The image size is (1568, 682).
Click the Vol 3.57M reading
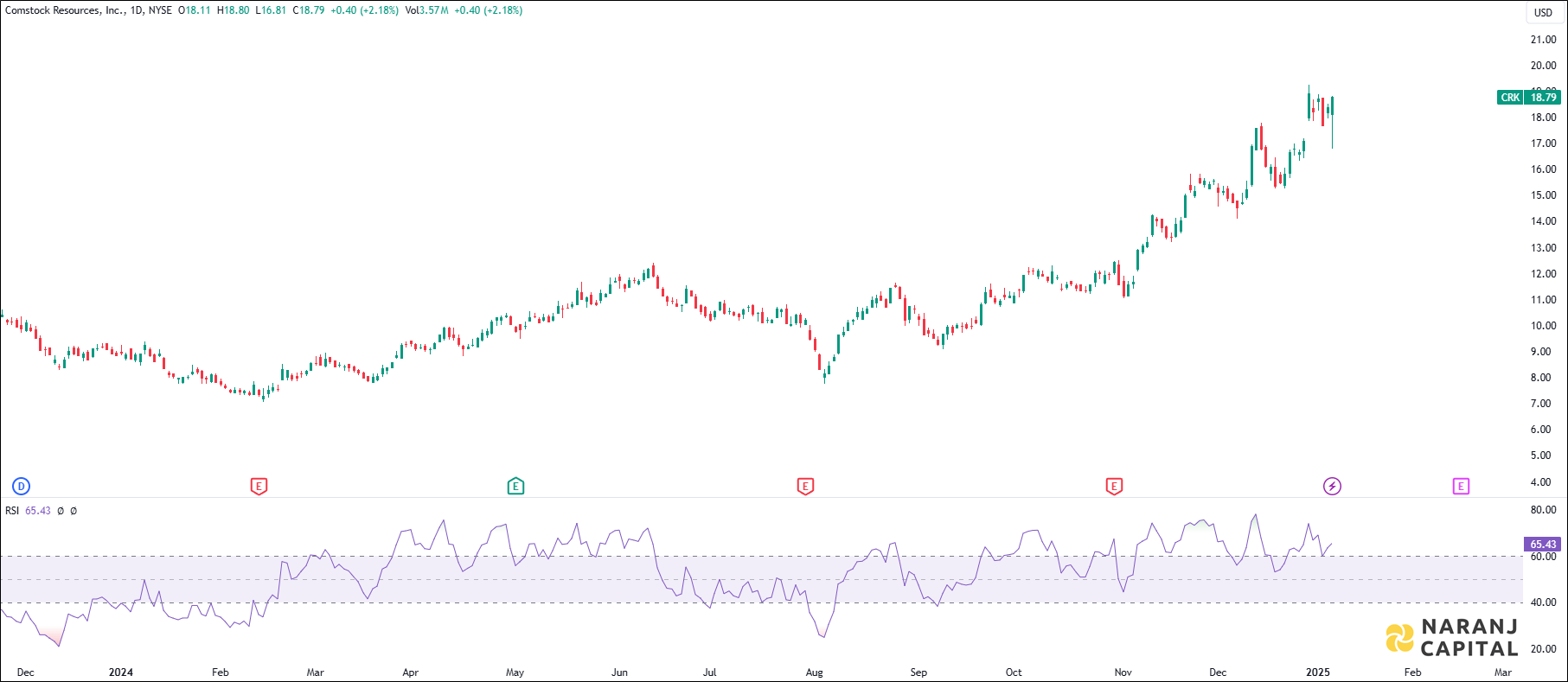point(426,10)
